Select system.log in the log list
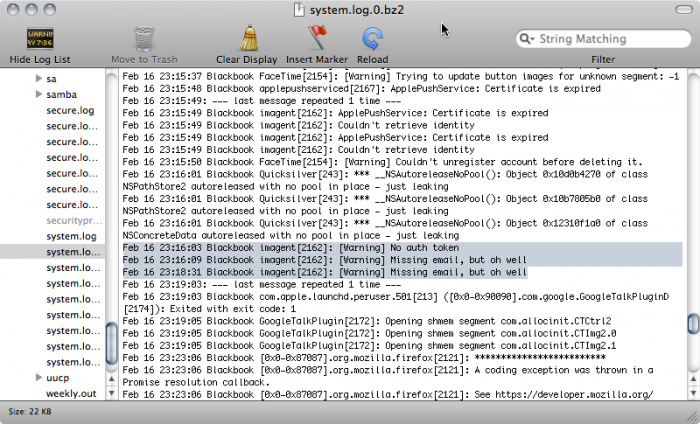This screenshot has height=424, width=700. pos(71,236)
